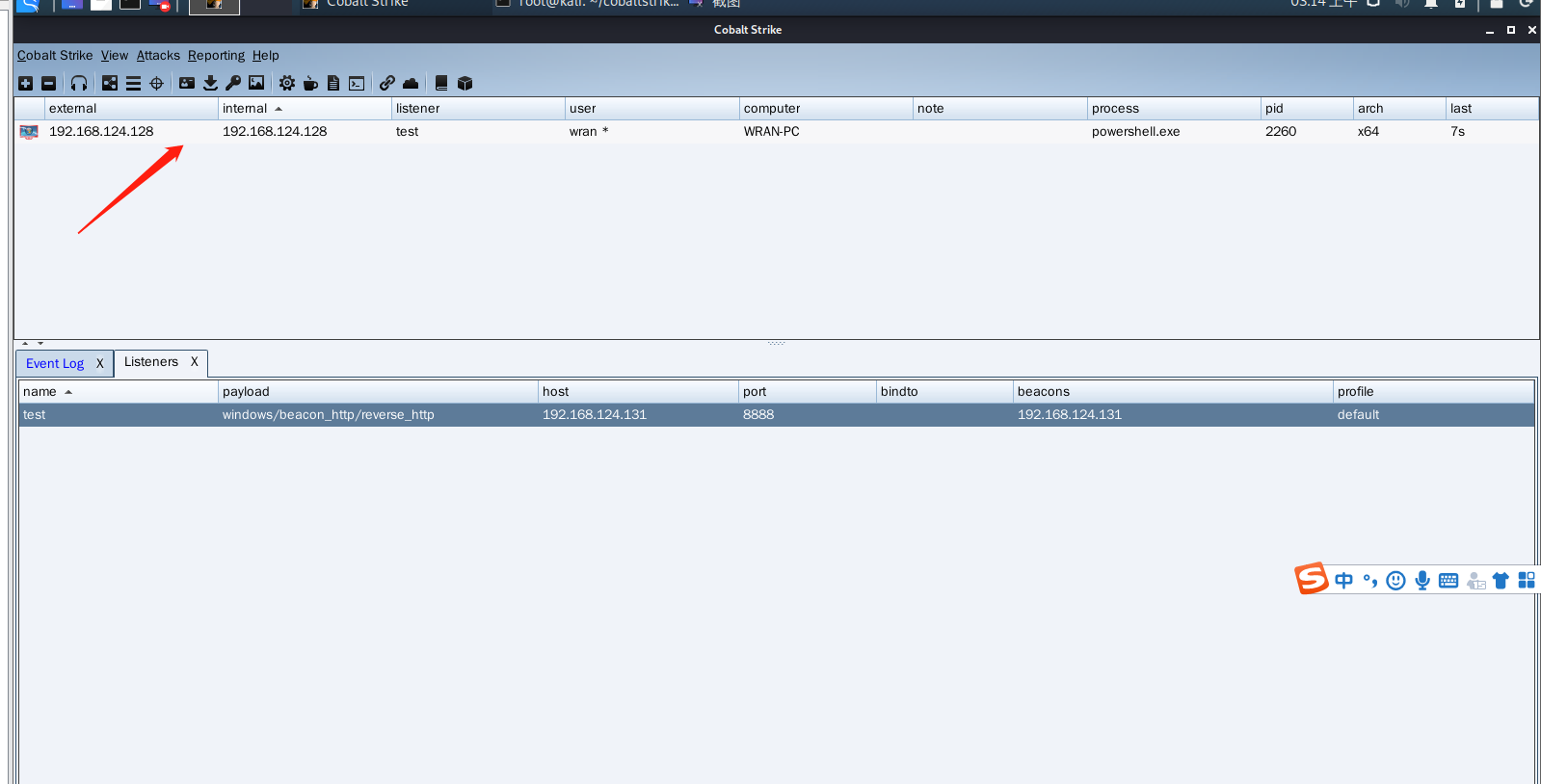The width and height of the screenshot is (1541, 784).
Task: Click Manage Web Server cloud icon
Action: (x=411, y=84)
